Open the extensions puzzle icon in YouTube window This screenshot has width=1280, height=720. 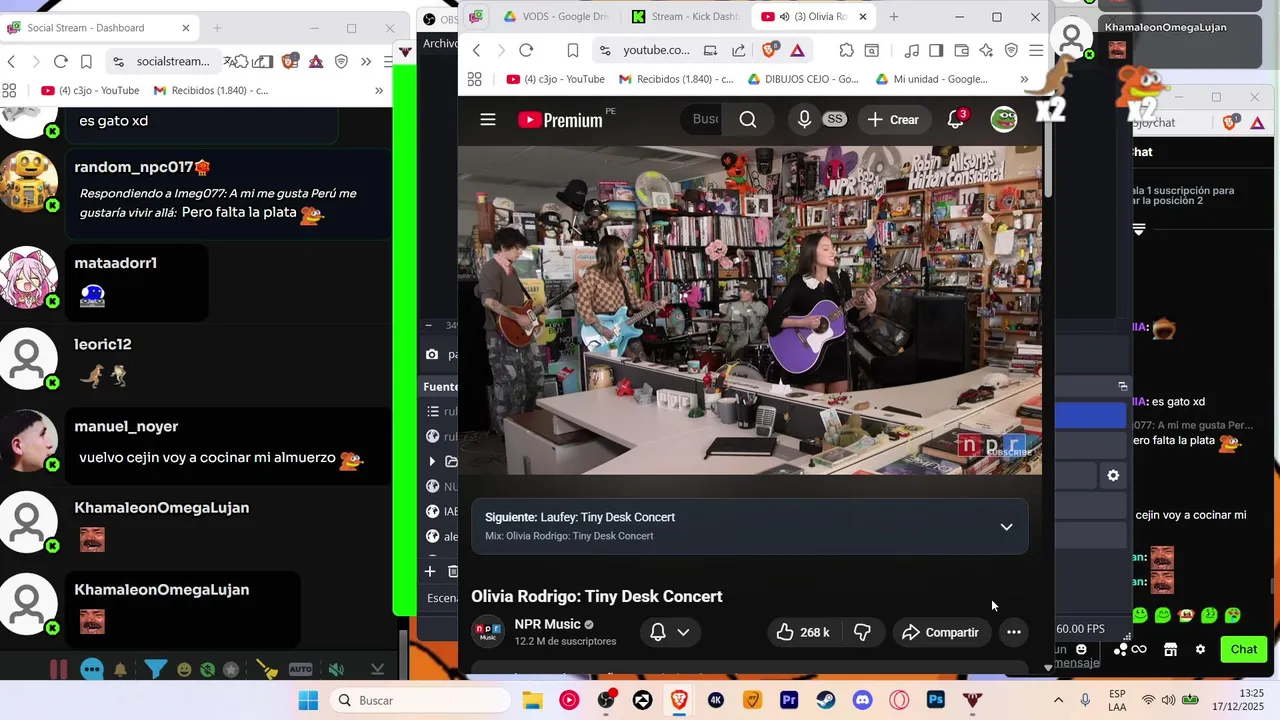(846, 50)
